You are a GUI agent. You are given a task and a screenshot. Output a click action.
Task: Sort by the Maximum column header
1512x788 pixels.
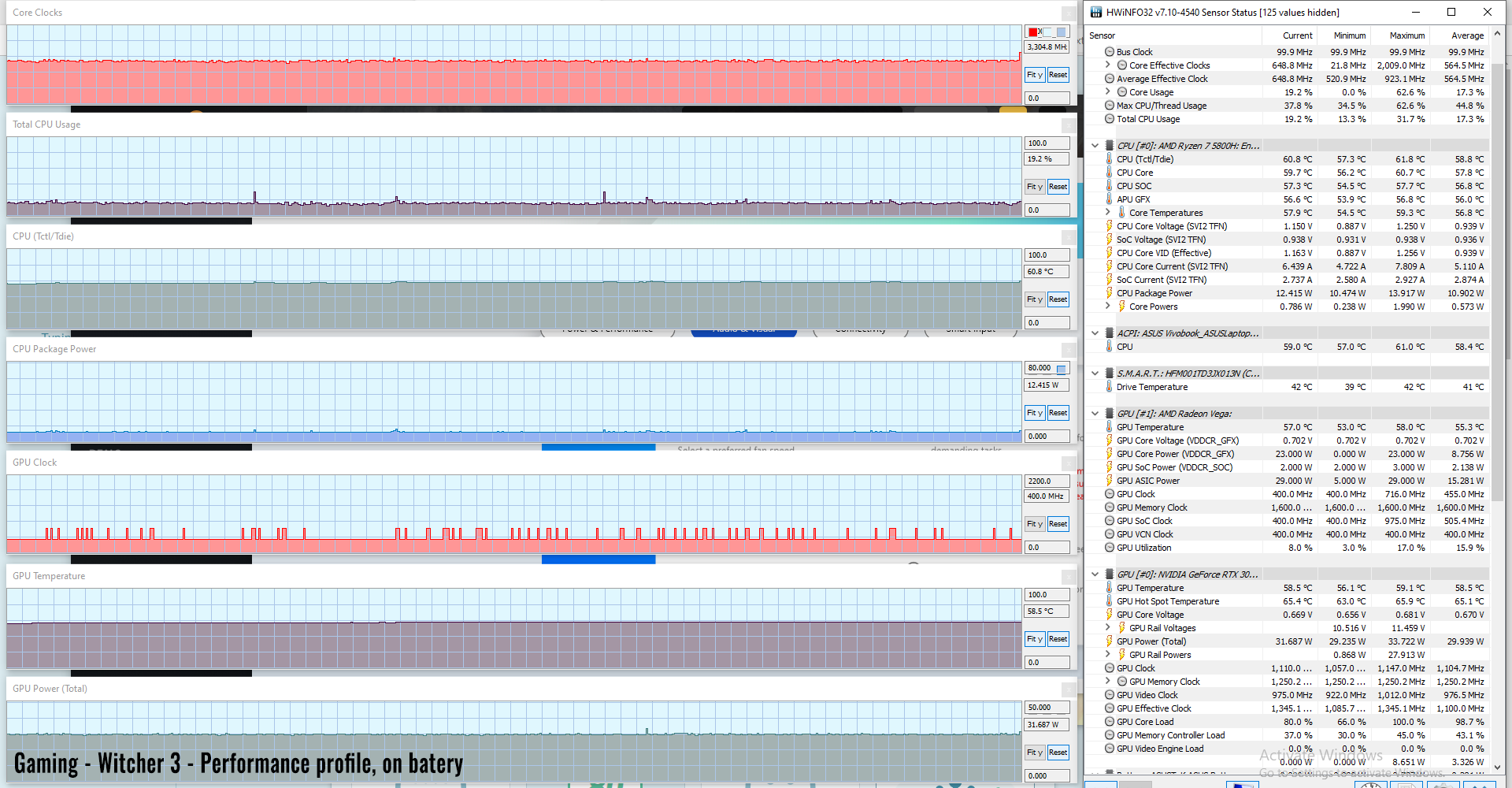tap(1406, 35)
